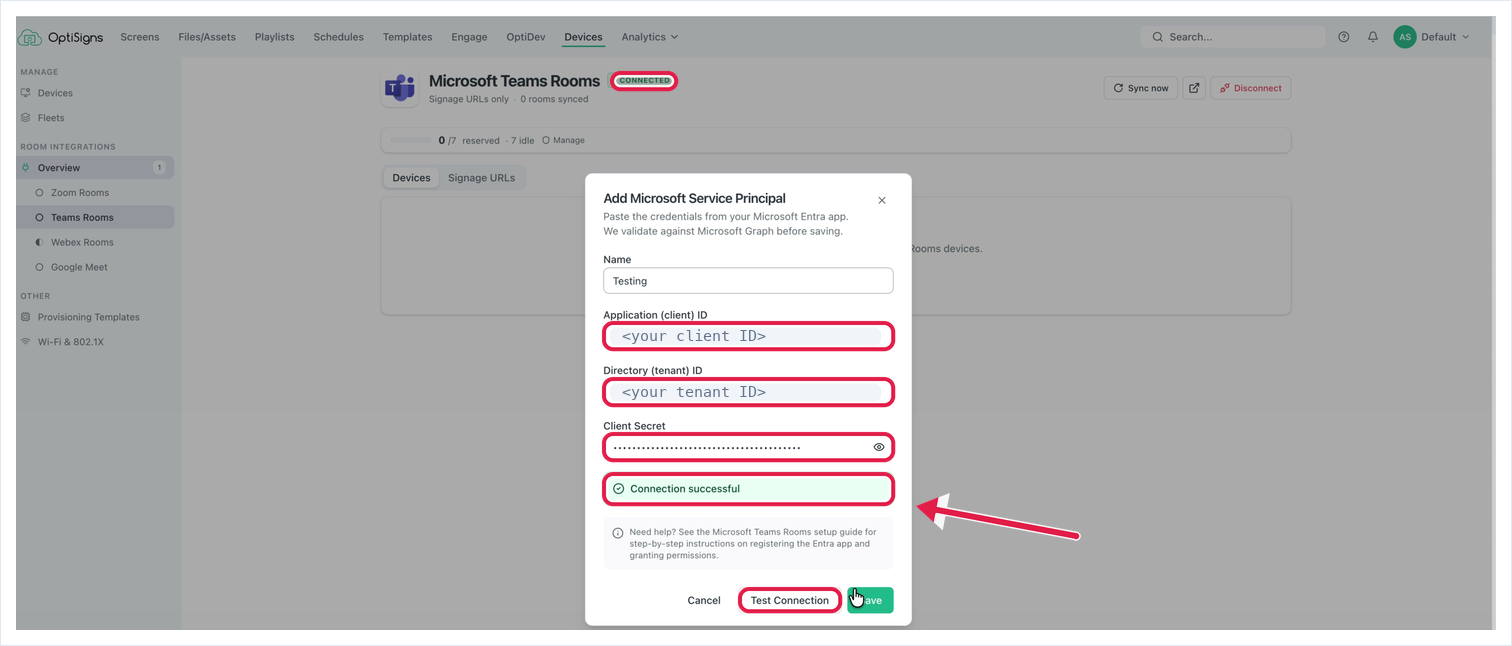Expand the Analytics dropdown
This screenshot has width=1512, height=646.
650,37
